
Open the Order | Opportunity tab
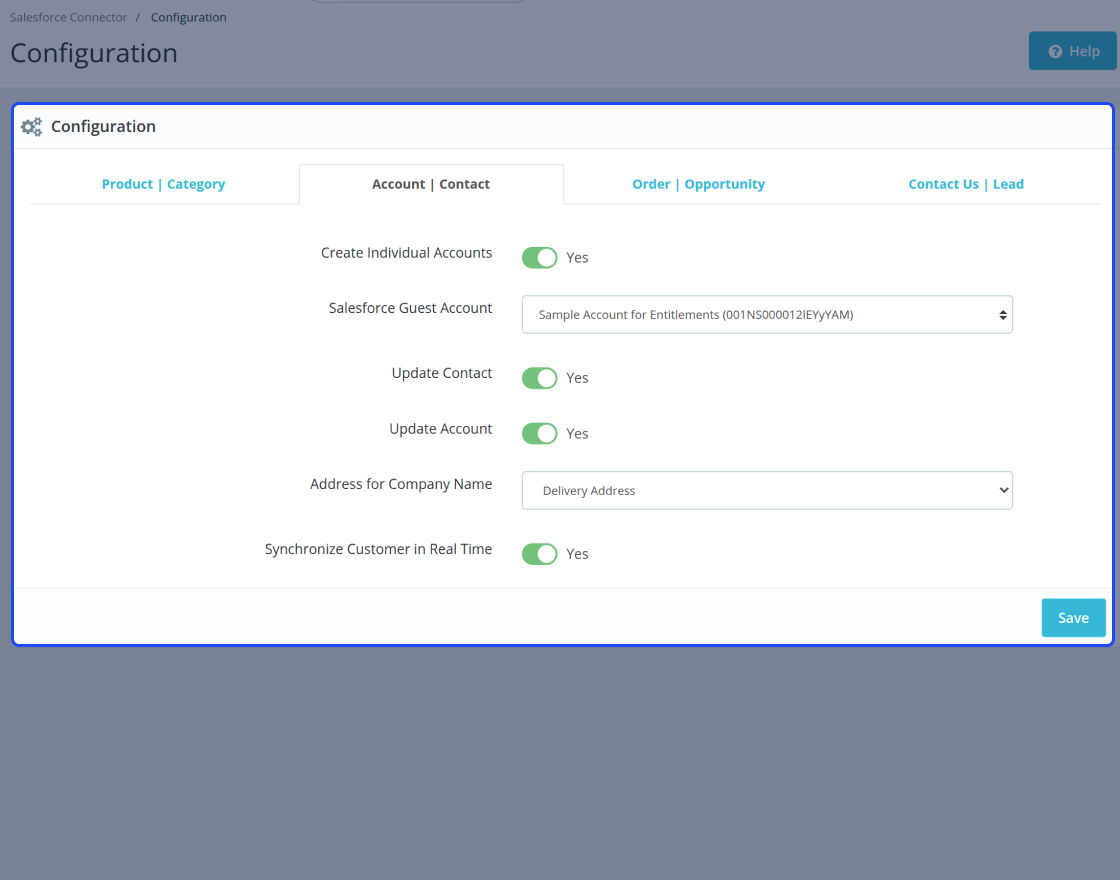coord(699,184)
